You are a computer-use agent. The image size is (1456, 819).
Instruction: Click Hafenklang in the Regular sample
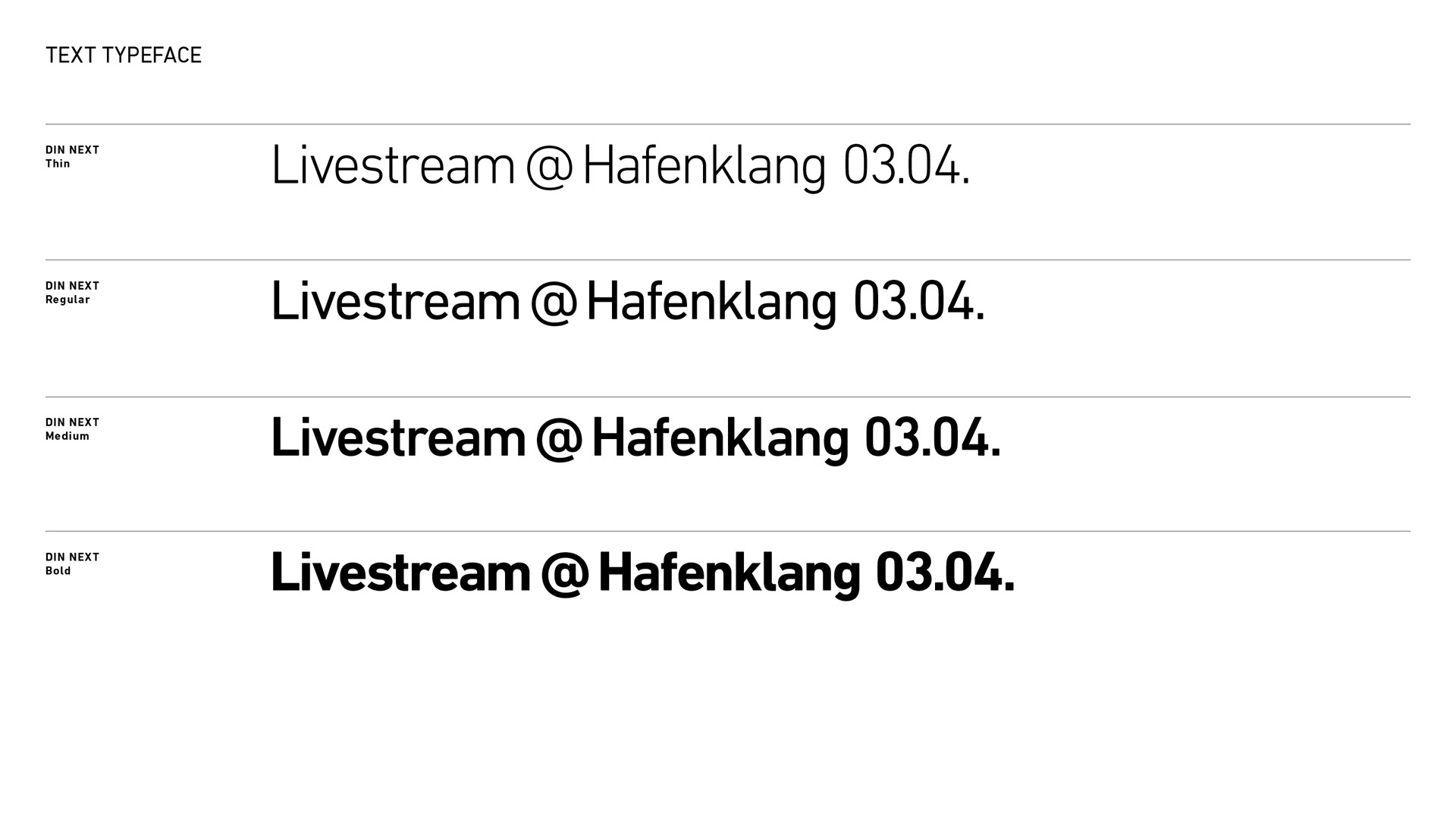click(711, 303)
